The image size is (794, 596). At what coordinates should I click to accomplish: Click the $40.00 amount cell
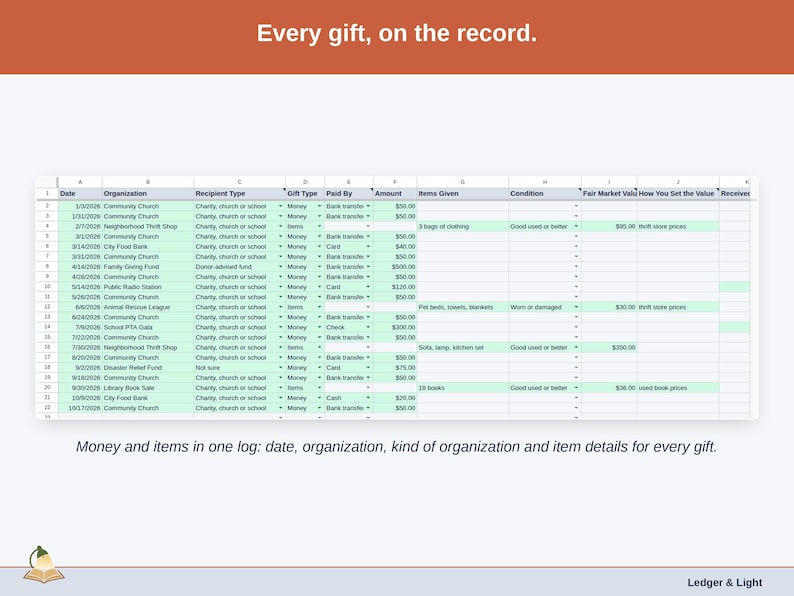coord(395,247)
